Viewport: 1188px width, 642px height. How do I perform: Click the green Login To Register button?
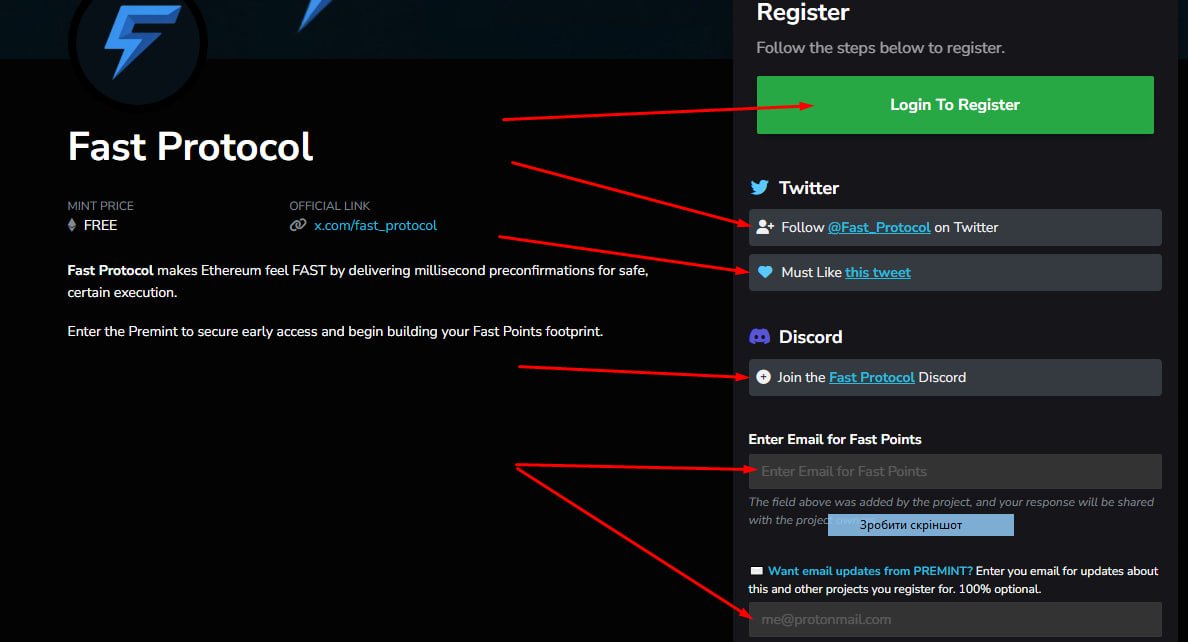pos(955,105)
